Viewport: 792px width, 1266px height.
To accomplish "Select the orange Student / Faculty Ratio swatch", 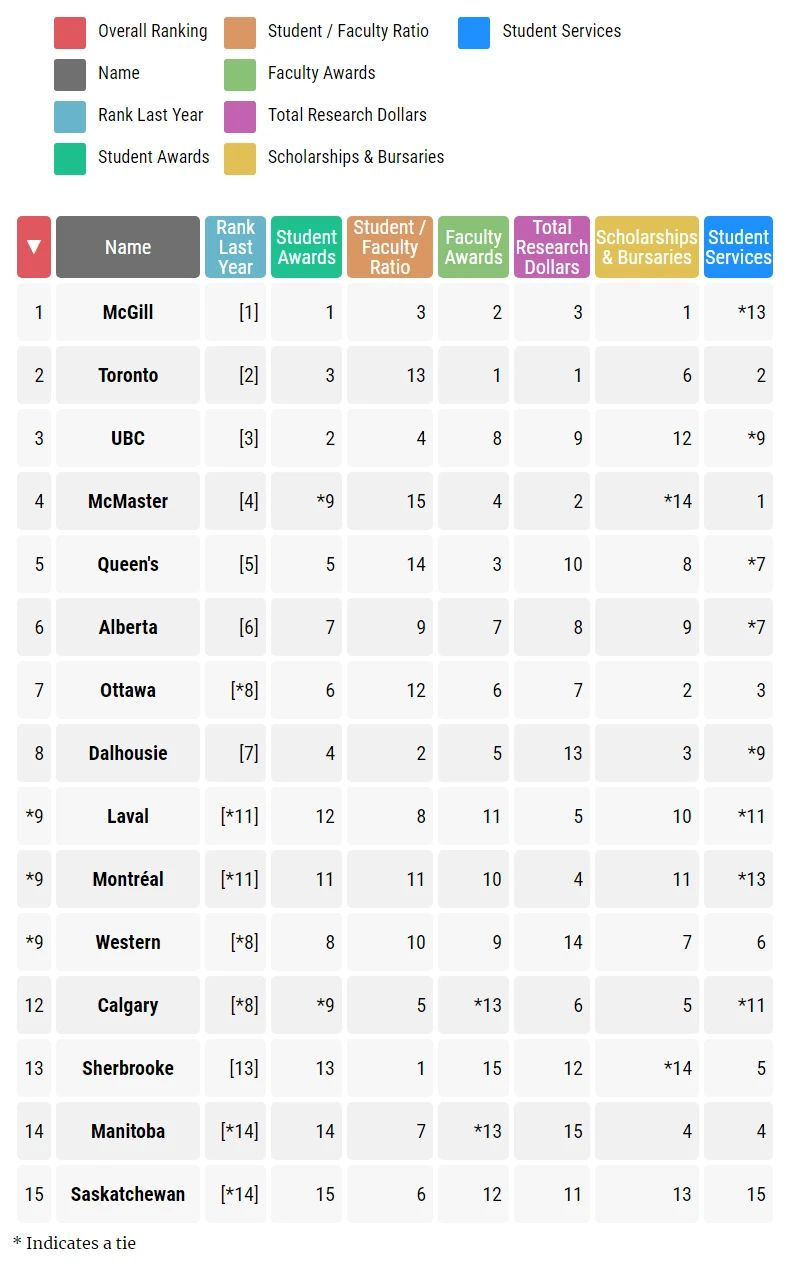I will 240,32.
